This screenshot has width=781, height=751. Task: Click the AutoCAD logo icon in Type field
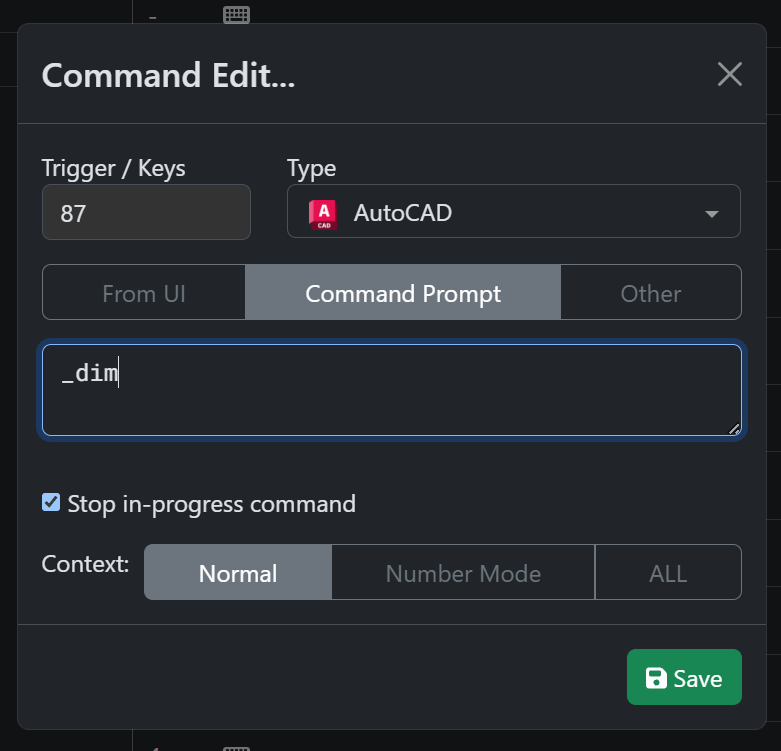(x=322, y=214)
